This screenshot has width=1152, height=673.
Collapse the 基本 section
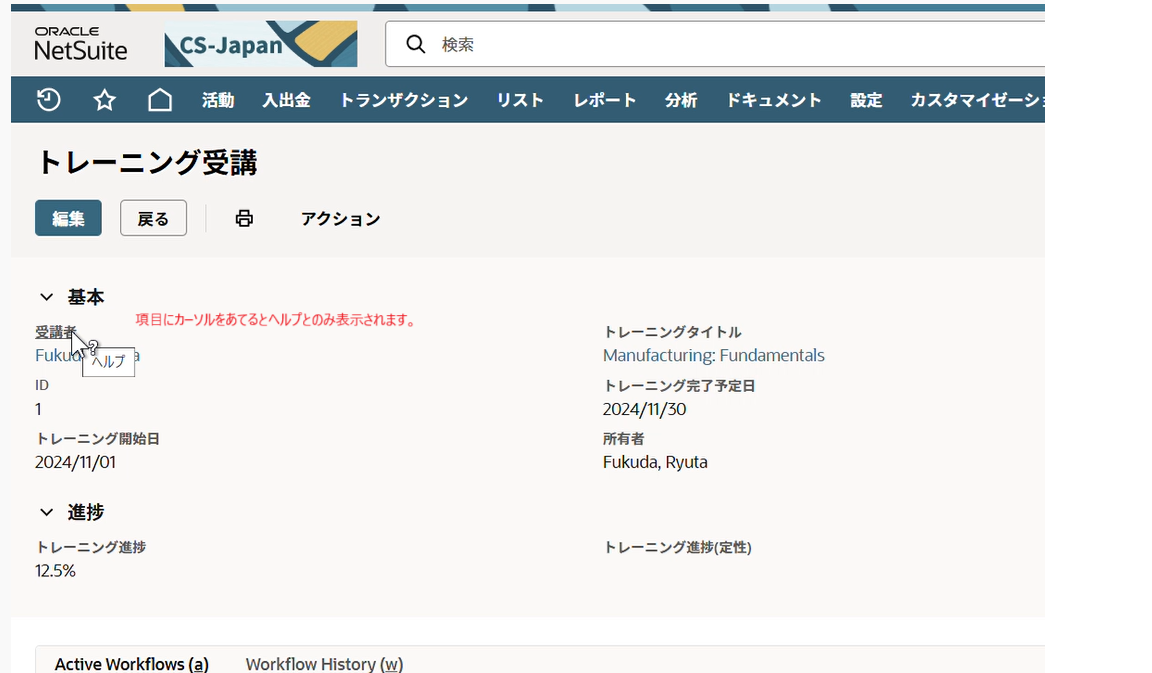pos(46,297)
